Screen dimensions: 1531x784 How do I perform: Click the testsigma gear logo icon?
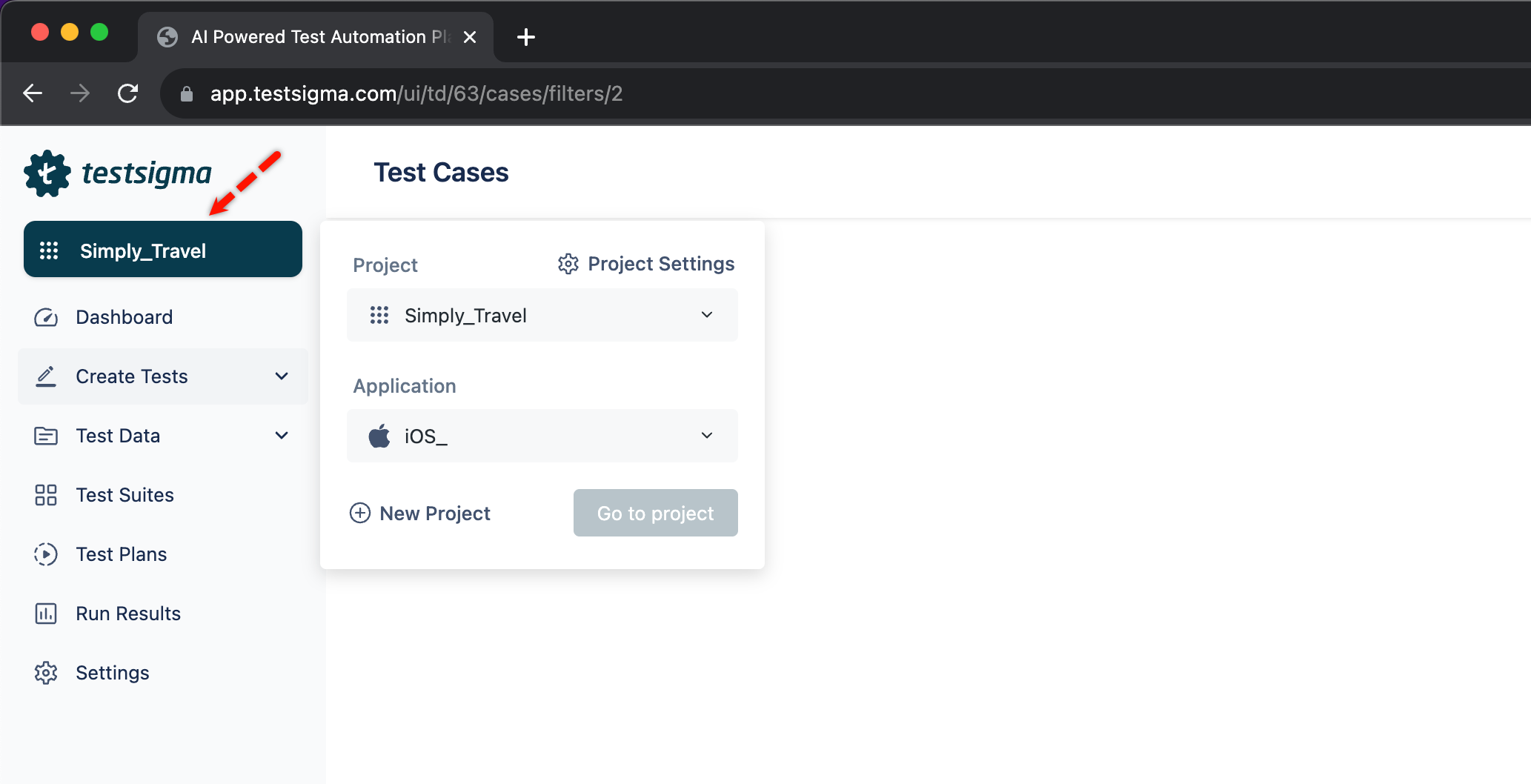click(47, 173)
